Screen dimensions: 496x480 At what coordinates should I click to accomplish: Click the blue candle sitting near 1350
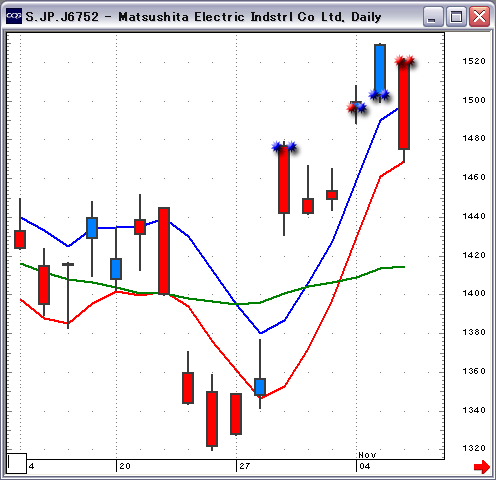[260, 387]
